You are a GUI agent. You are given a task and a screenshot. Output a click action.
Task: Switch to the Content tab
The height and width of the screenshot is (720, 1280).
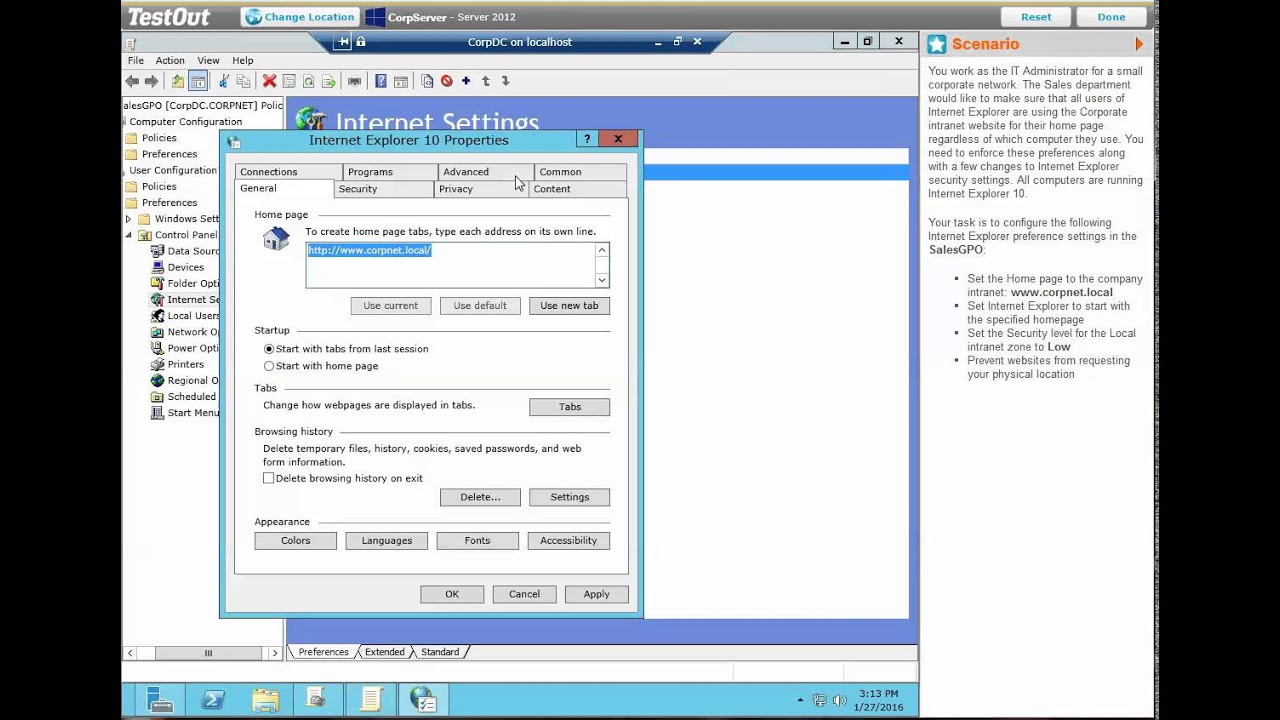(x=578, y=189)
